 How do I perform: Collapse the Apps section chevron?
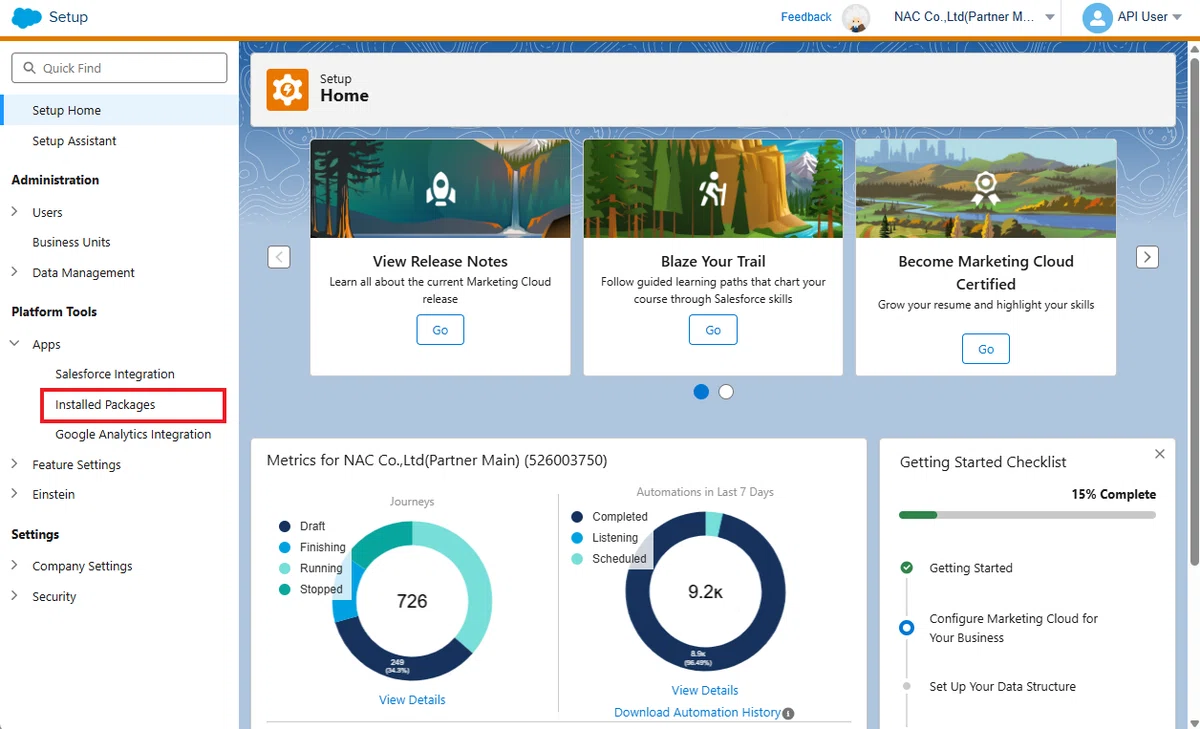pos(15,344)
